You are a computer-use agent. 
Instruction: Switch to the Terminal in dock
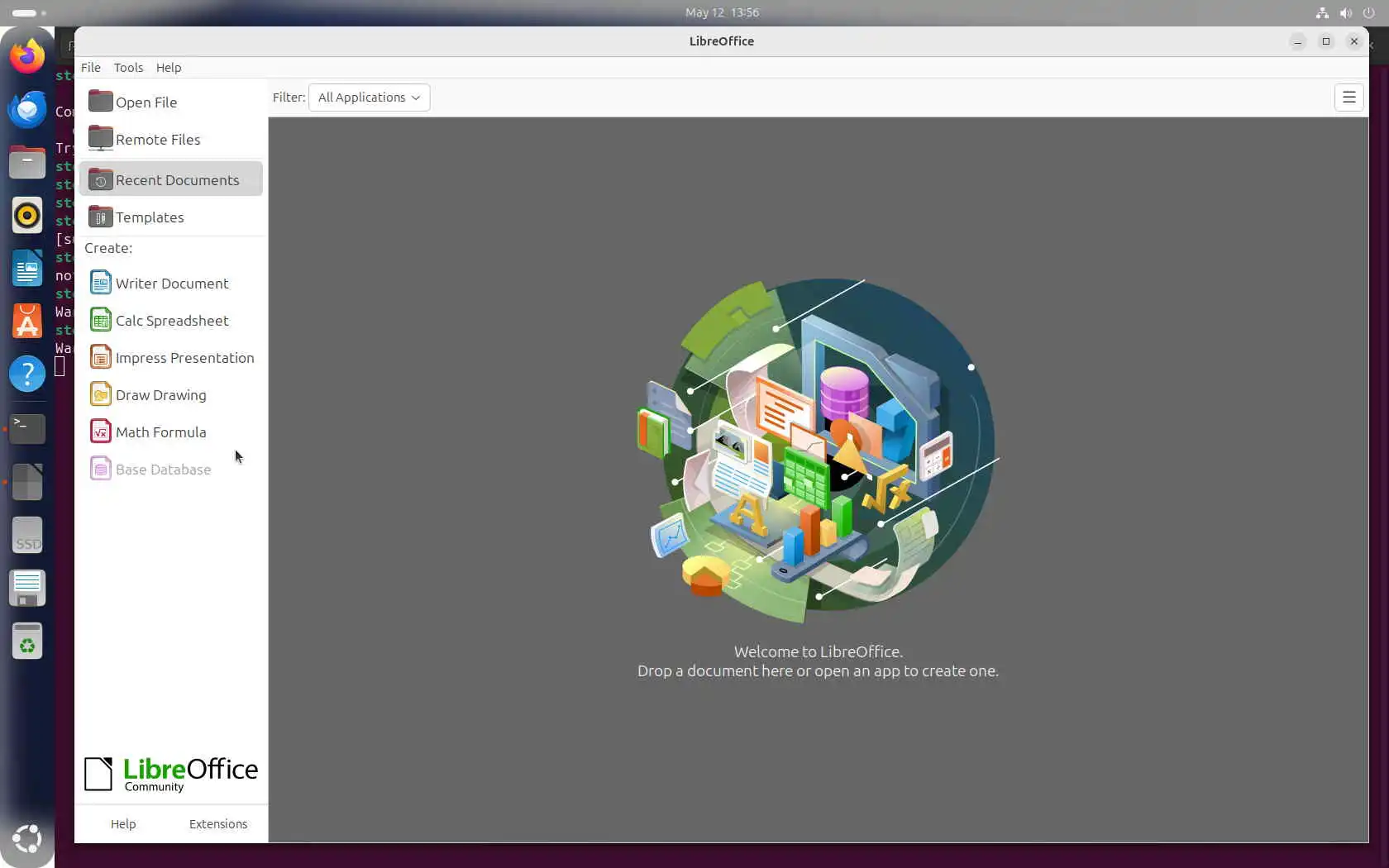point(27,428)
